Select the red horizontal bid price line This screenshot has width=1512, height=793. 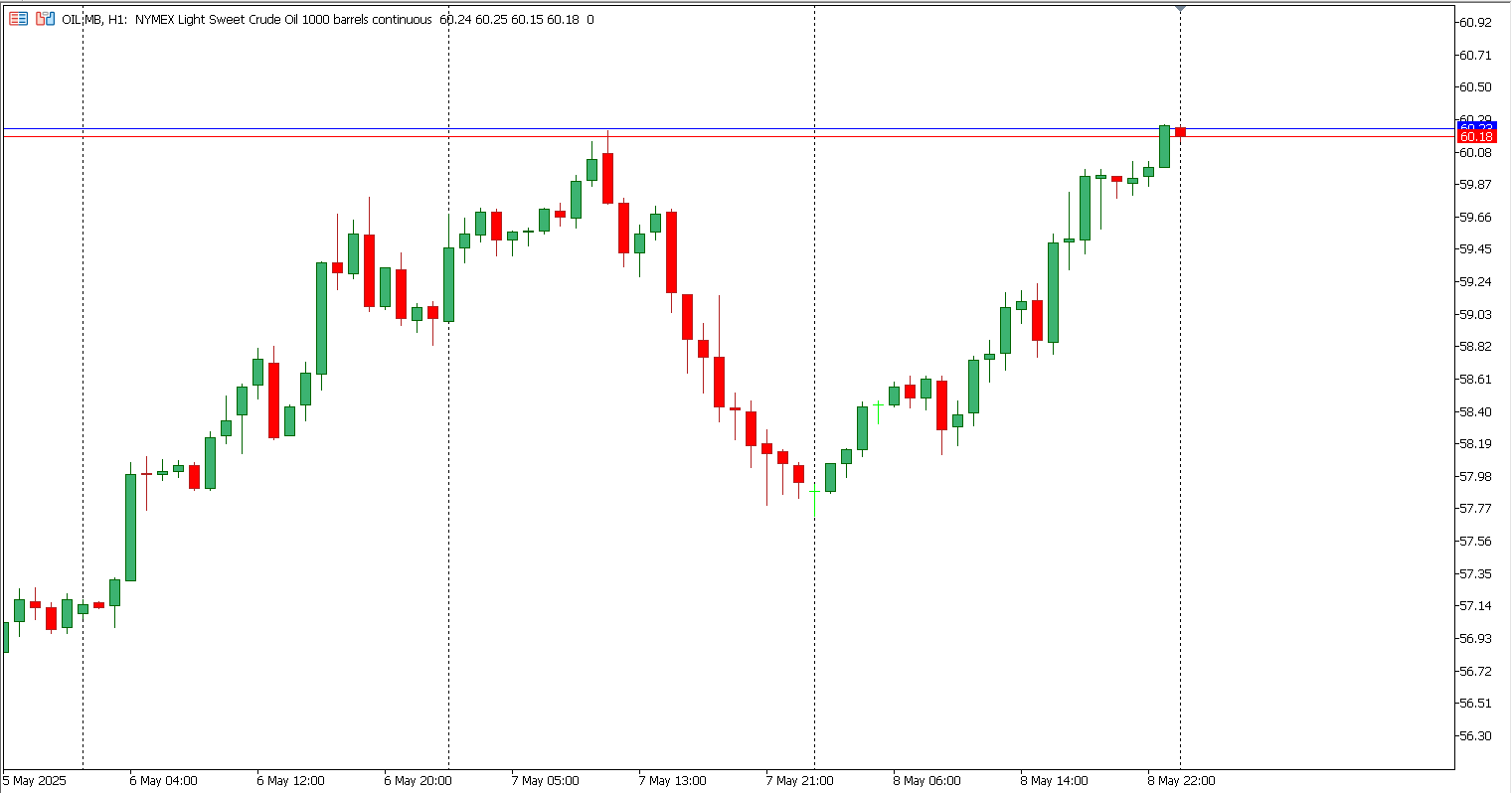coord(696,136)
